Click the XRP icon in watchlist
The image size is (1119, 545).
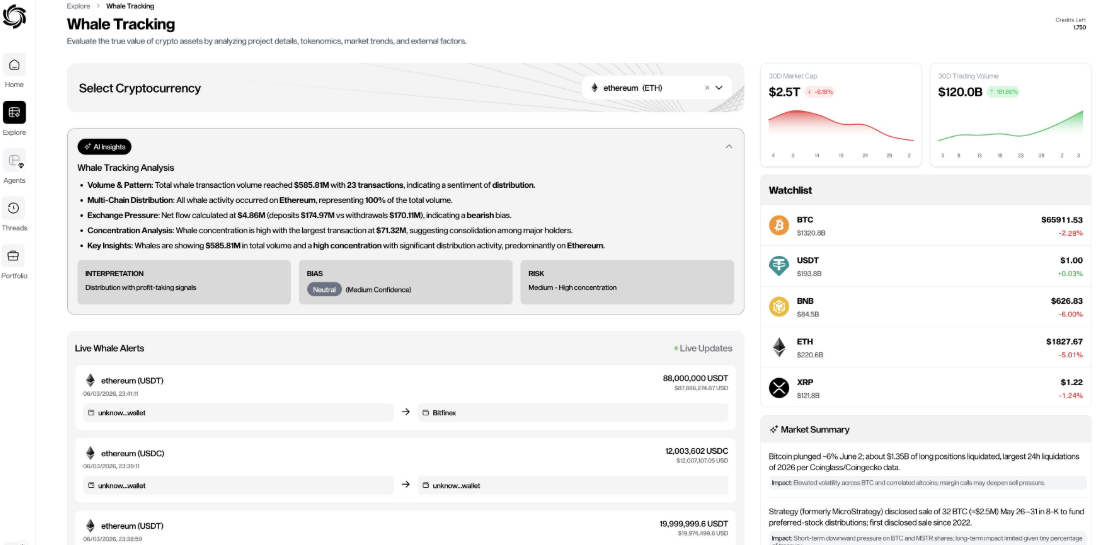coord(779,388)
